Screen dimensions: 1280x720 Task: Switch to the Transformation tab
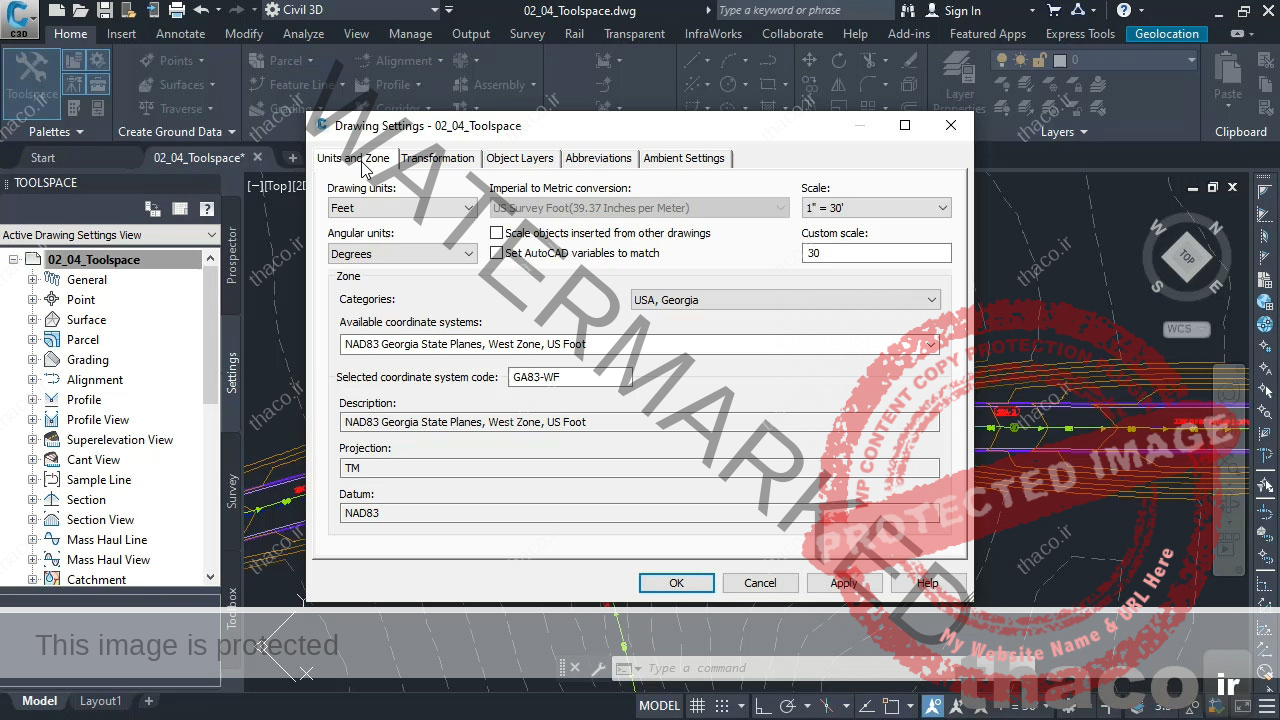437,158
